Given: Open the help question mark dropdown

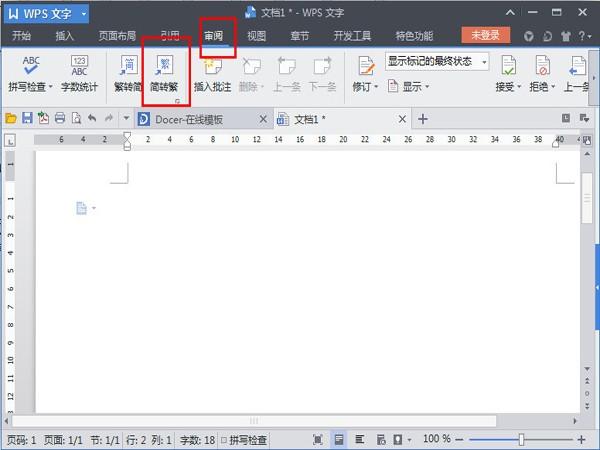Looking at the screenshot, I should (x=585, y=36).
